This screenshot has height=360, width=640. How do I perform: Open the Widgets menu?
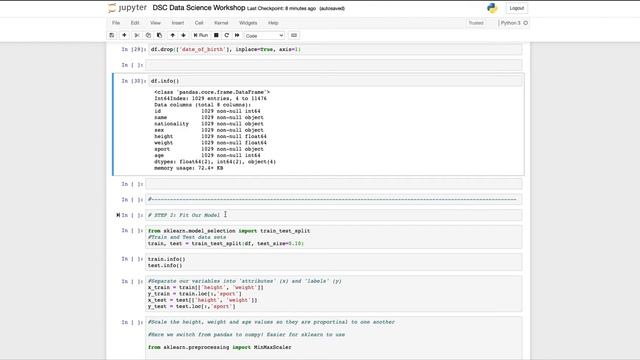(248, 23)
